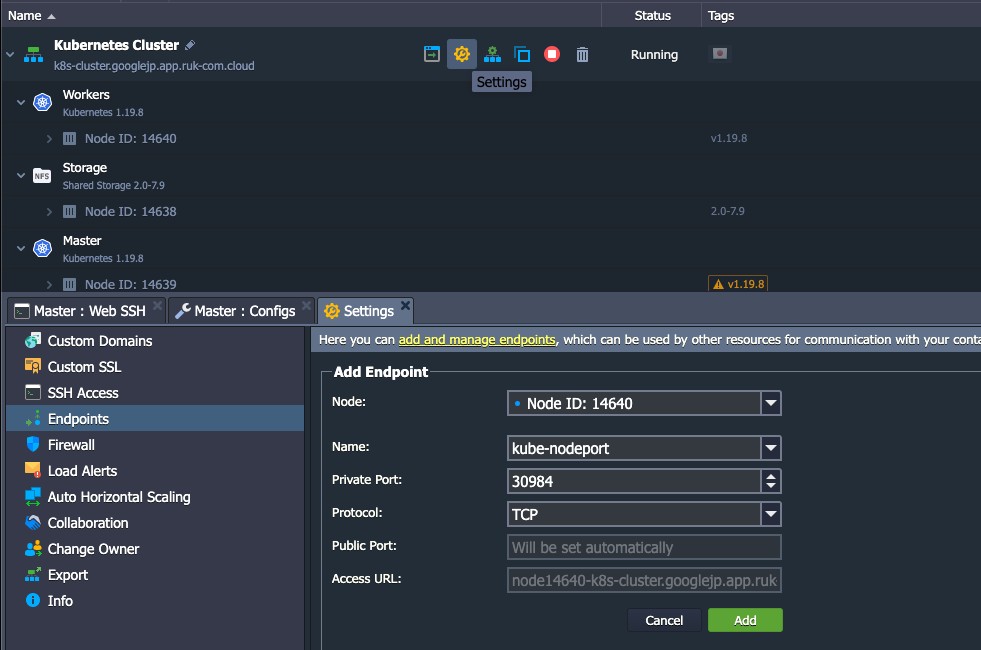
Task: Open the change environment topology icon
Action: click(492, 54)
